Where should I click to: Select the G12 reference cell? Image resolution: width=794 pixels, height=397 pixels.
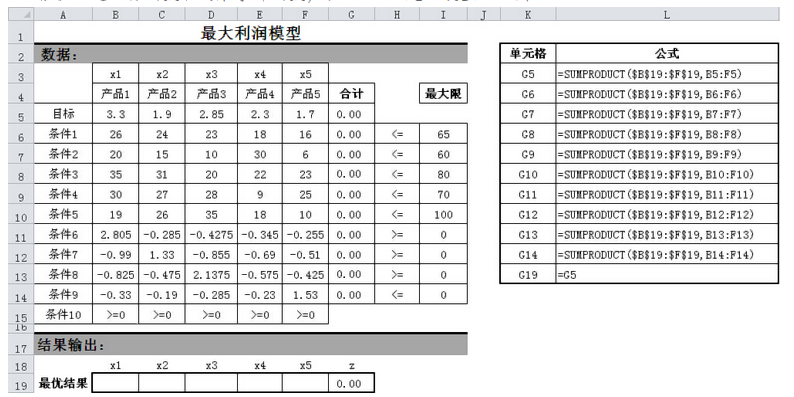[x=528, y=215]
